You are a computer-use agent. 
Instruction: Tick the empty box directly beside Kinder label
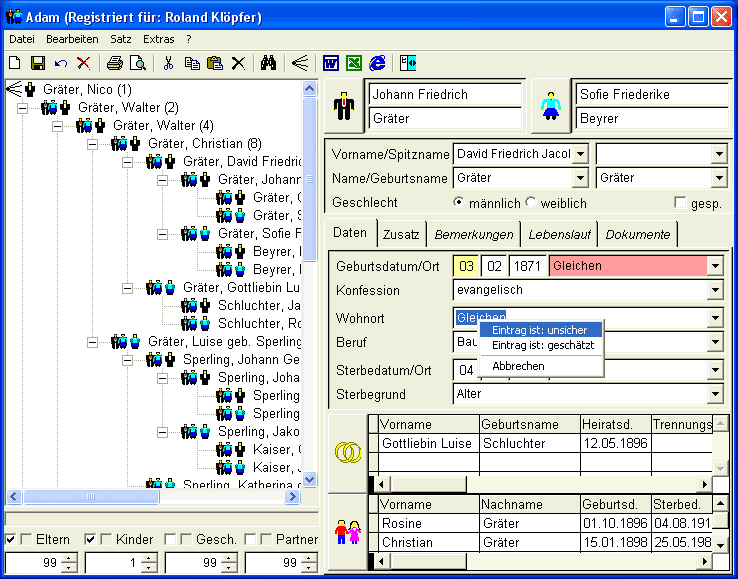(x=107, y=539)
